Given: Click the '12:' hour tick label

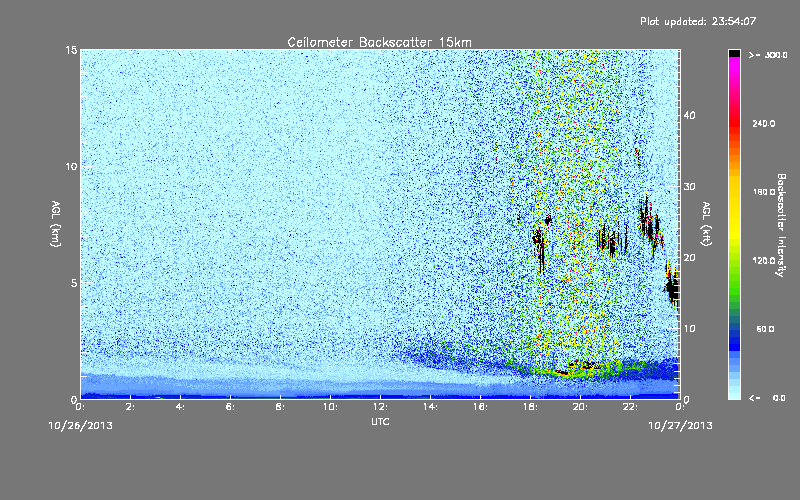Looking at the screenshot, I should point(381,407).
